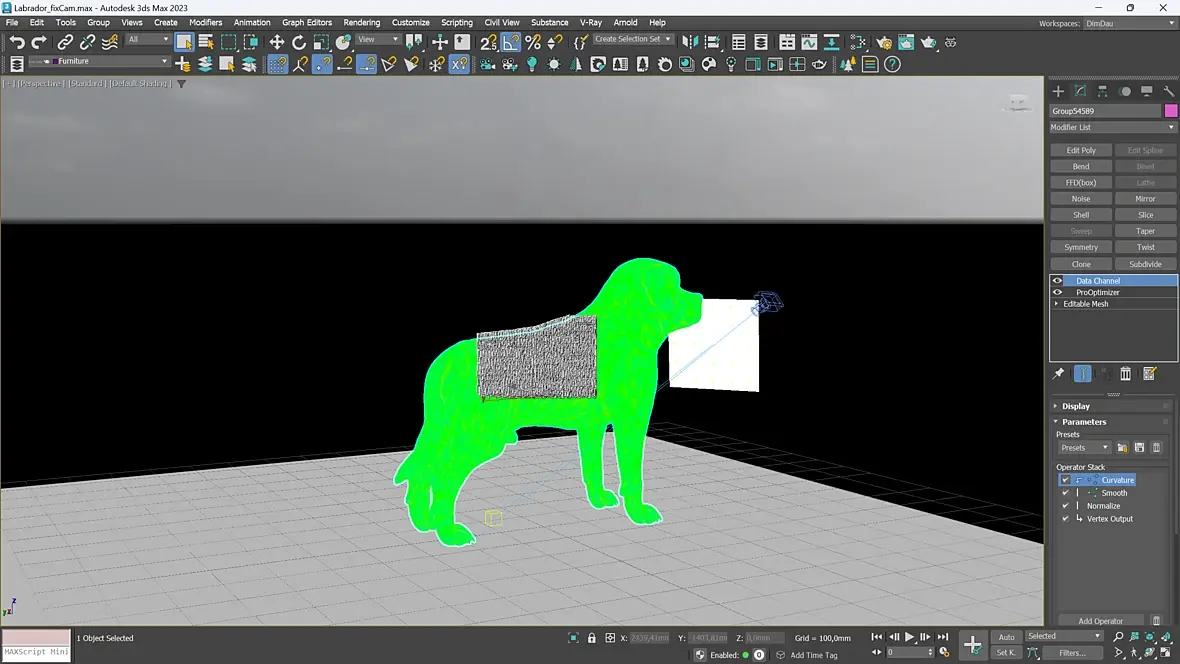Click the Mirror tool icon

[689, 42]
